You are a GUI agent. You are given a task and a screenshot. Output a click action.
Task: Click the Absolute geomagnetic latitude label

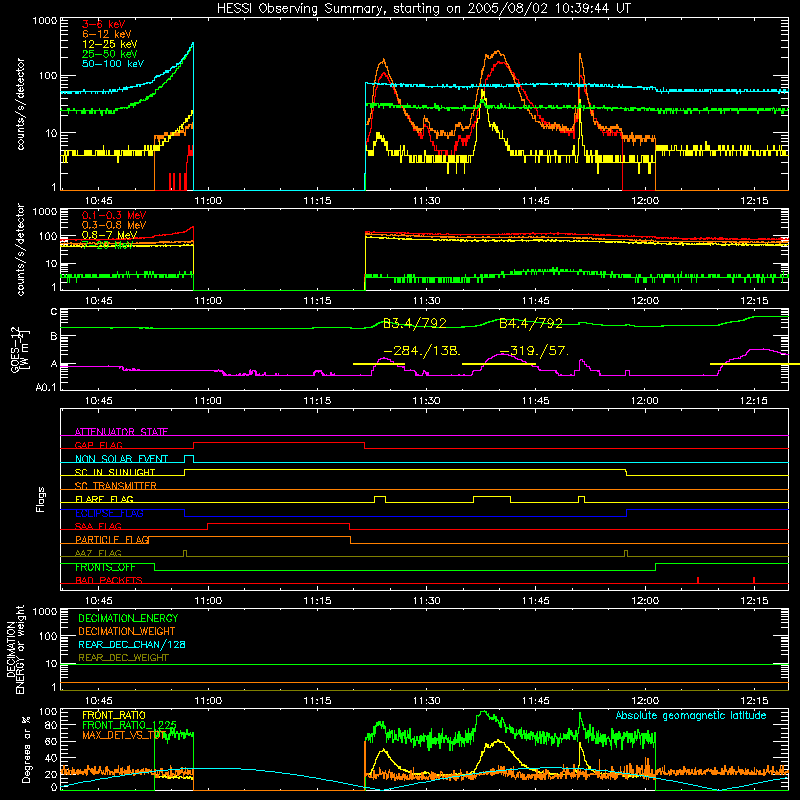point(691,715)
